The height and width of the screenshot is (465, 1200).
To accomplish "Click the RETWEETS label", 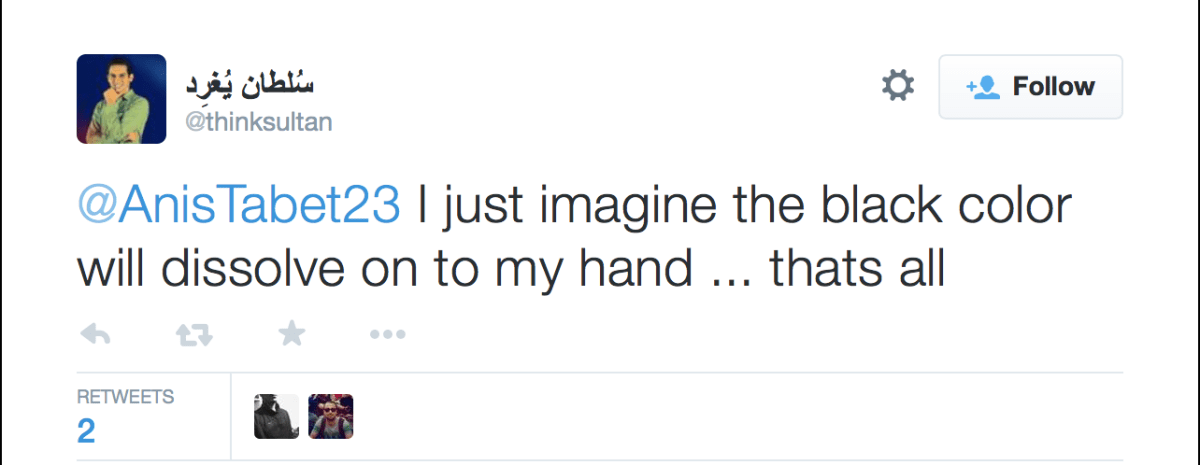I will pyautogui.click(x=125, y=397).
